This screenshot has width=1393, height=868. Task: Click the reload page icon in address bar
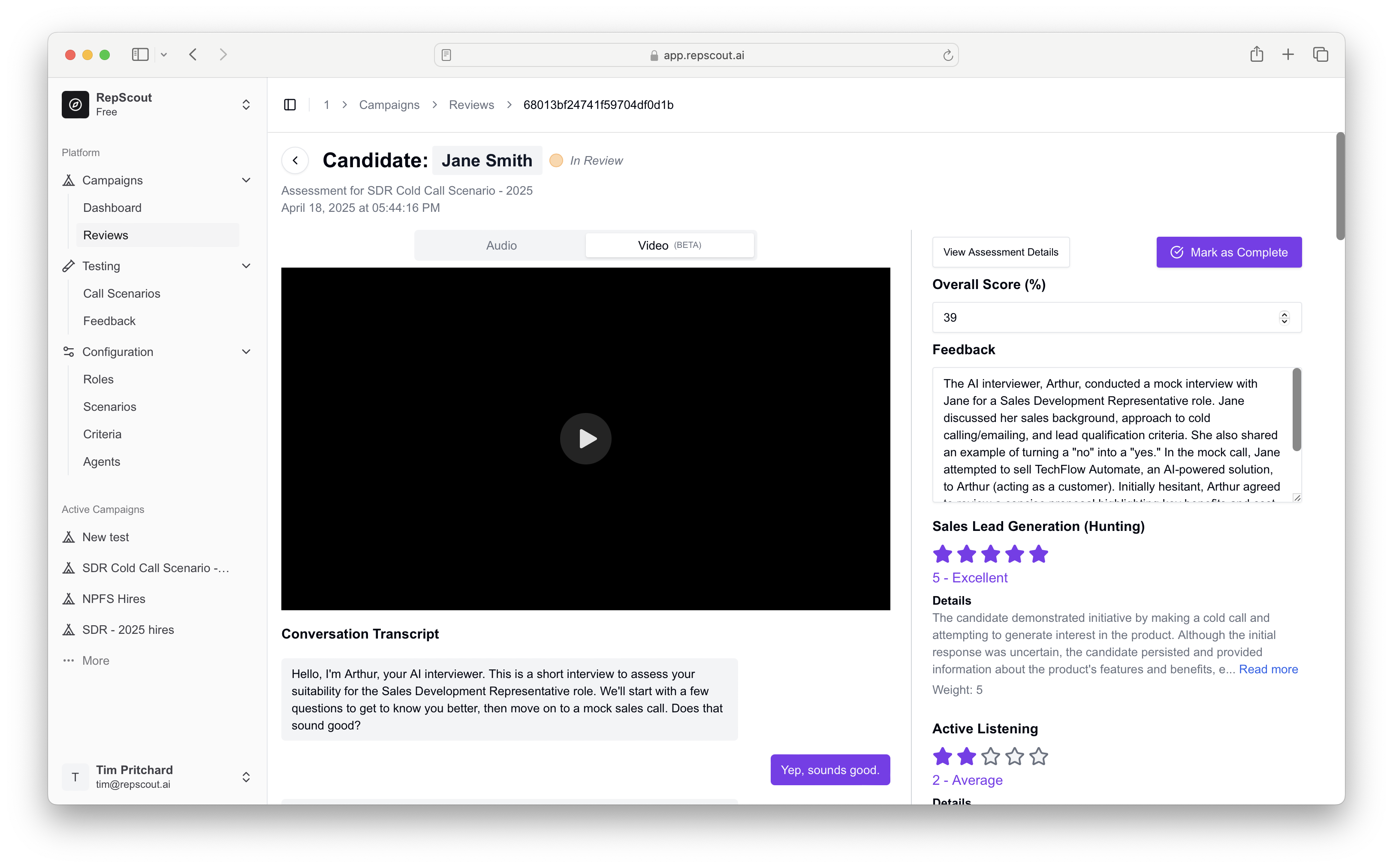click(x=947, y=55)
